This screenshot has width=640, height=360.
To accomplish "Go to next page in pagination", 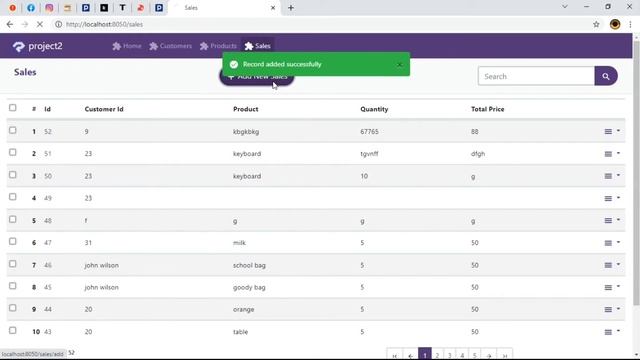I will click(x=489, y=355).
